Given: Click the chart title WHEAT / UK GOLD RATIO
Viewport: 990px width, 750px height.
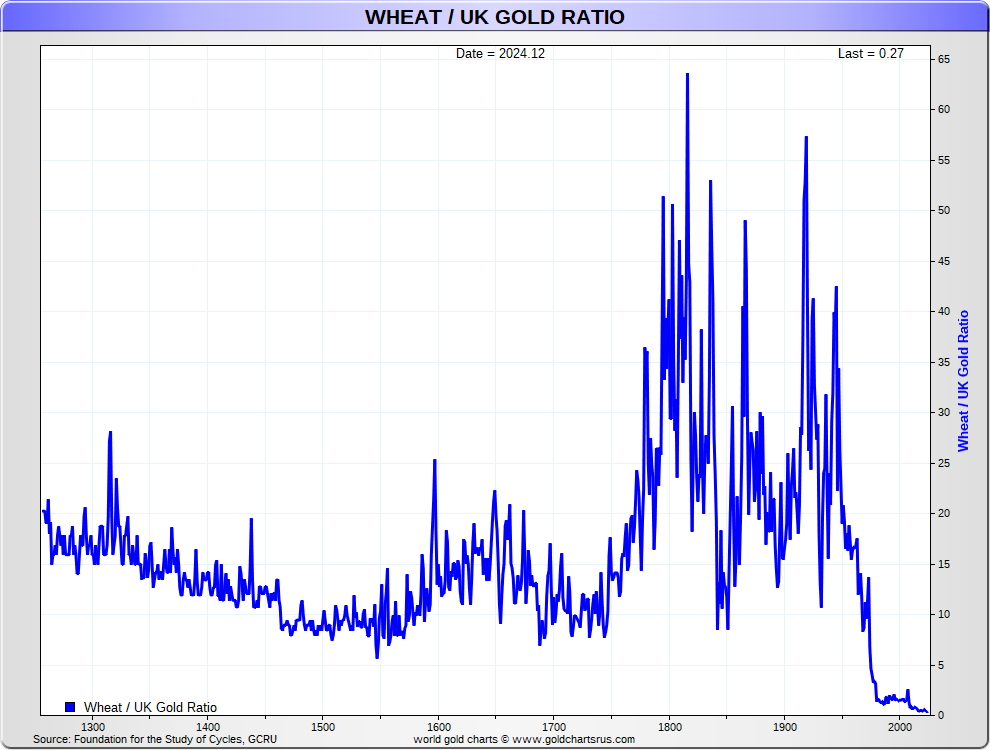Looking at the screenshot, I should pyautogui.click(x=494, y=17).
